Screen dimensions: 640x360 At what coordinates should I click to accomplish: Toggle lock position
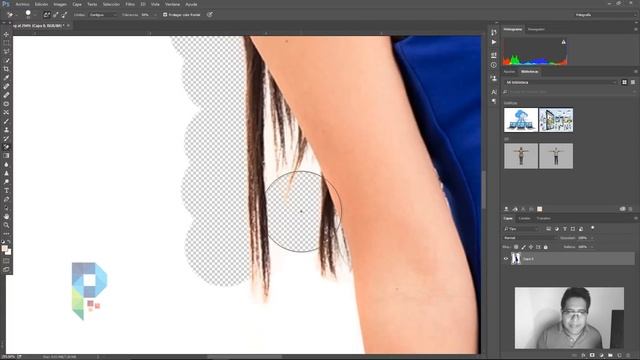pos(531,247)
